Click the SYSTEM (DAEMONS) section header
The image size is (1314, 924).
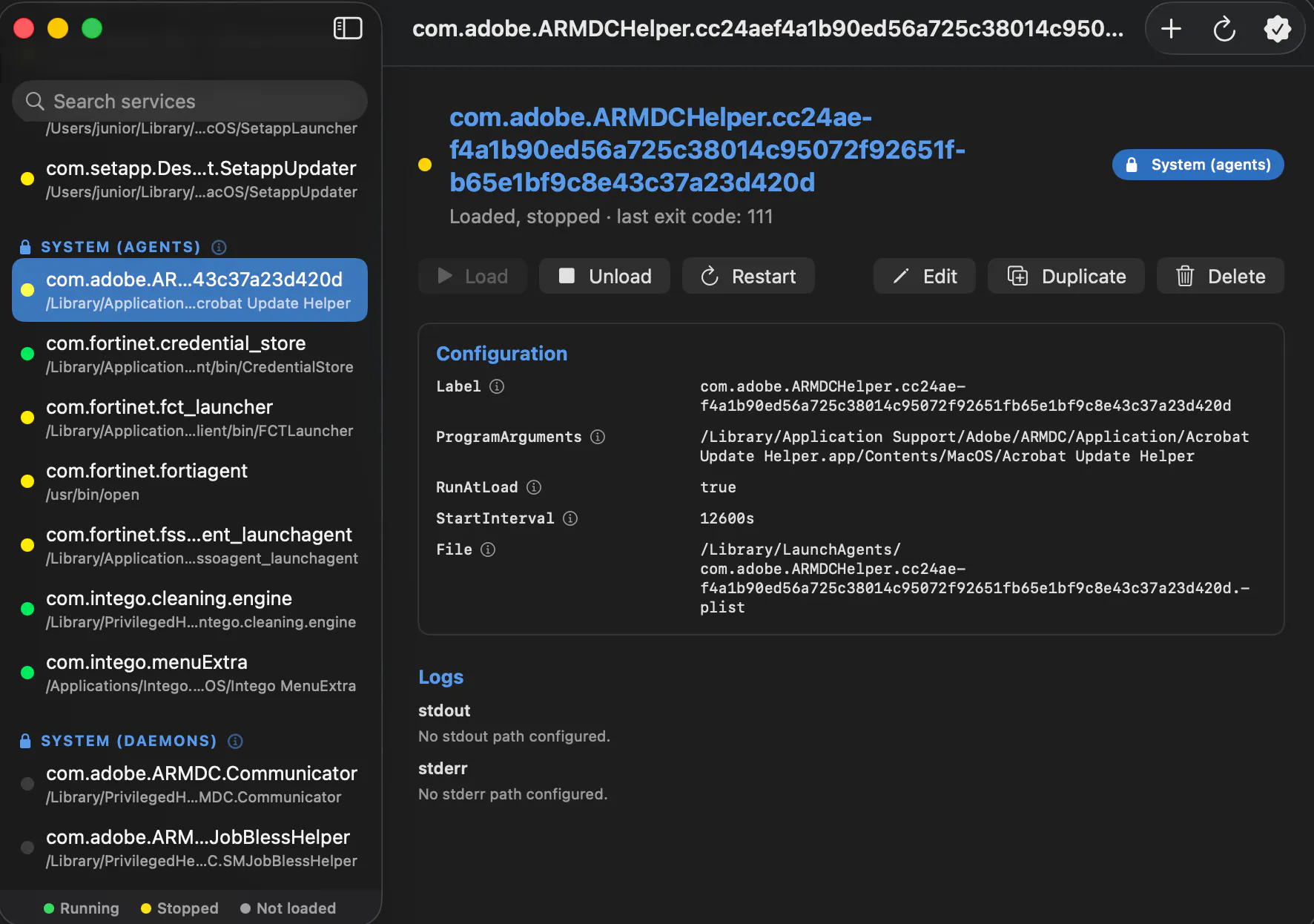(128, 741)
